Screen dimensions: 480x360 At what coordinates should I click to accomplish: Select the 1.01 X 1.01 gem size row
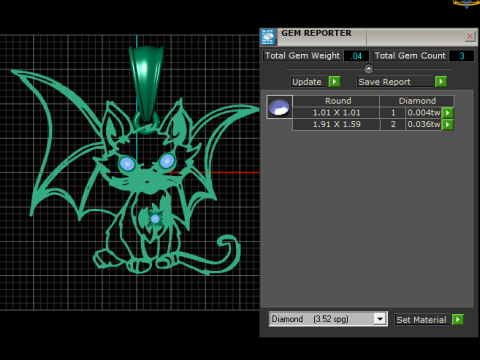tap(336, 113)
